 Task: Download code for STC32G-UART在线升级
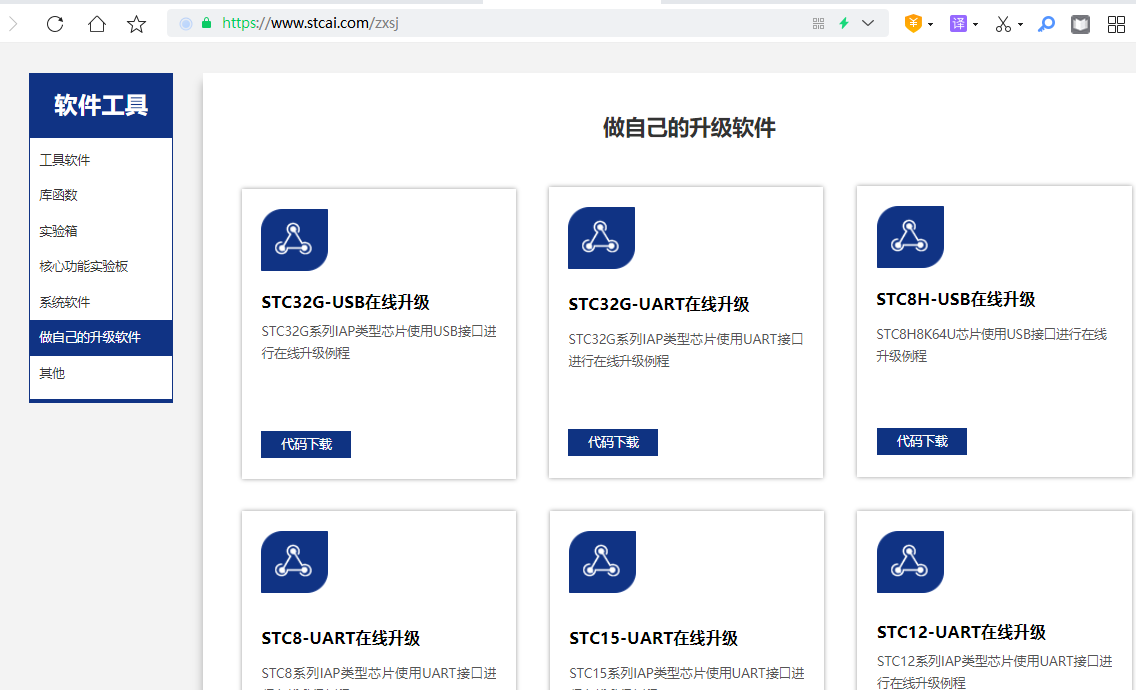(613, 442)
